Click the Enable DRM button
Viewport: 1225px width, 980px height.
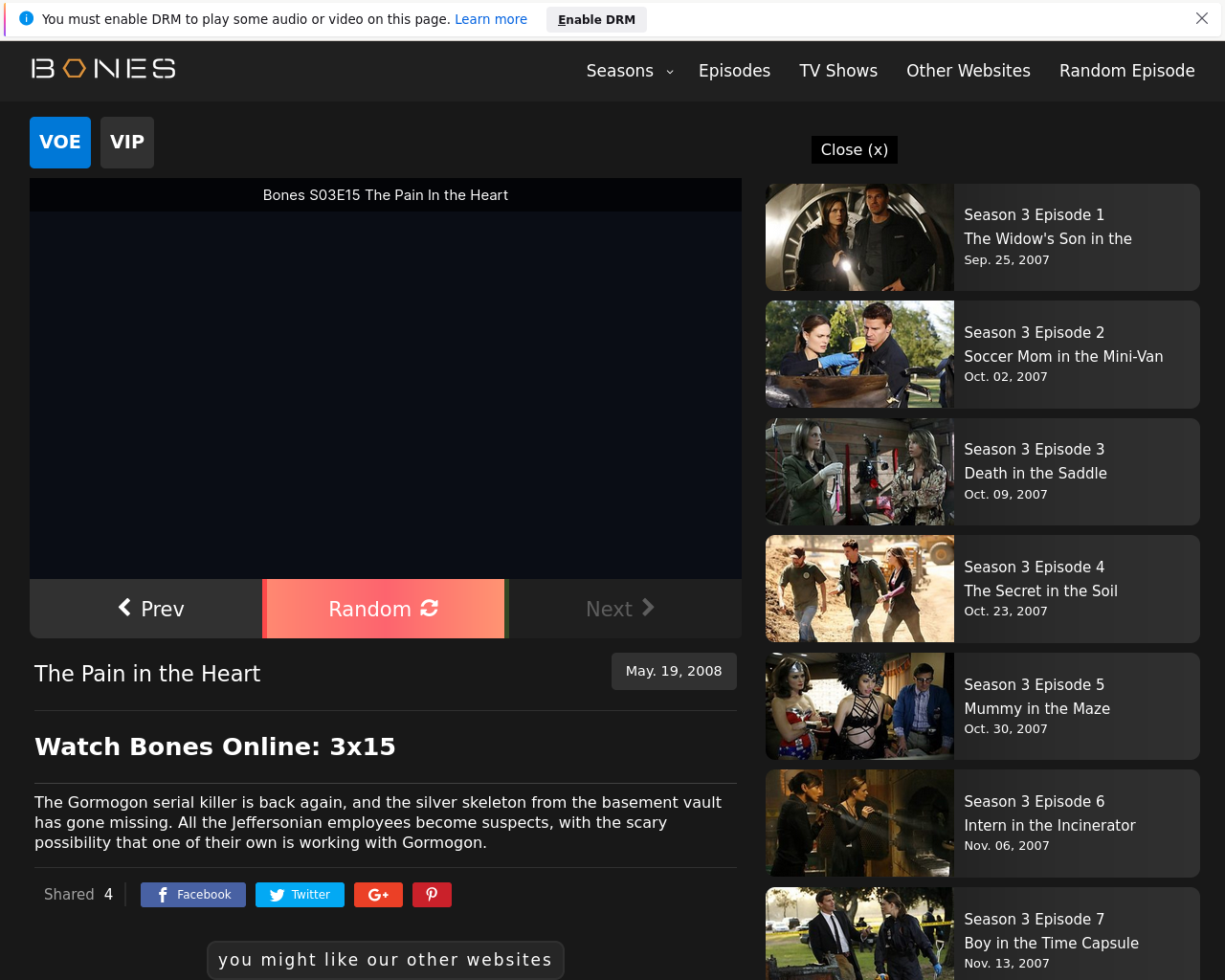(596, 19)
